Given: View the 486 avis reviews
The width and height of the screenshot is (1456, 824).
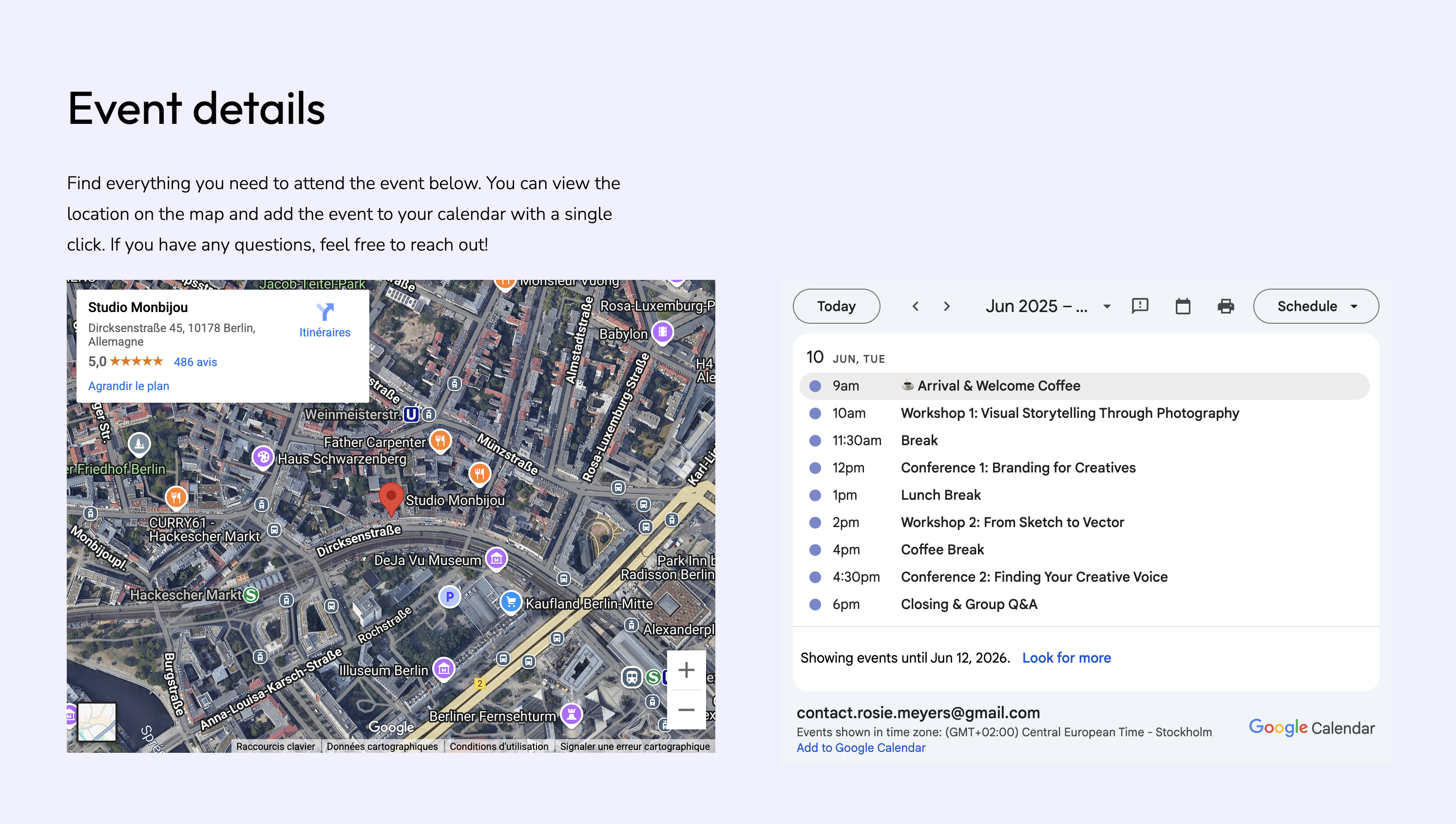Looking at the screenshot, I should point(195,361).
